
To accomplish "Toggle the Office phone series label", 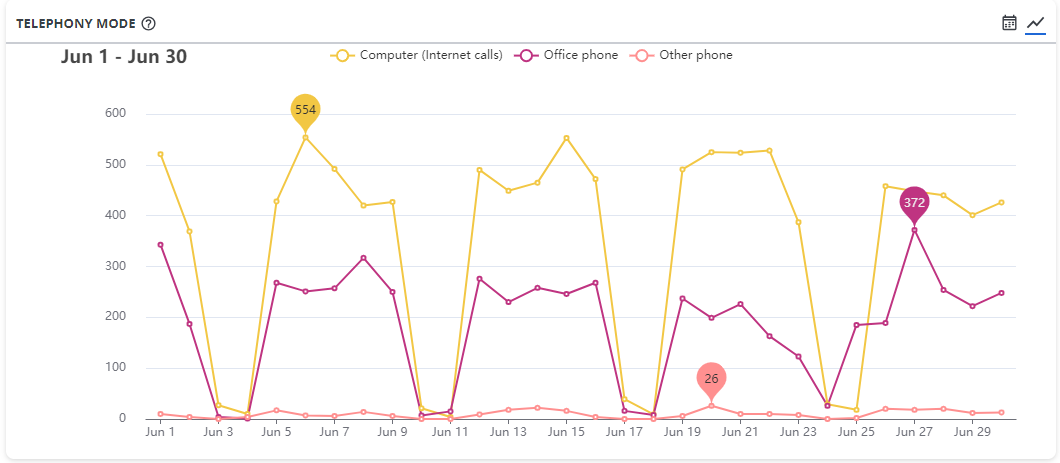I will pos(580,56).
